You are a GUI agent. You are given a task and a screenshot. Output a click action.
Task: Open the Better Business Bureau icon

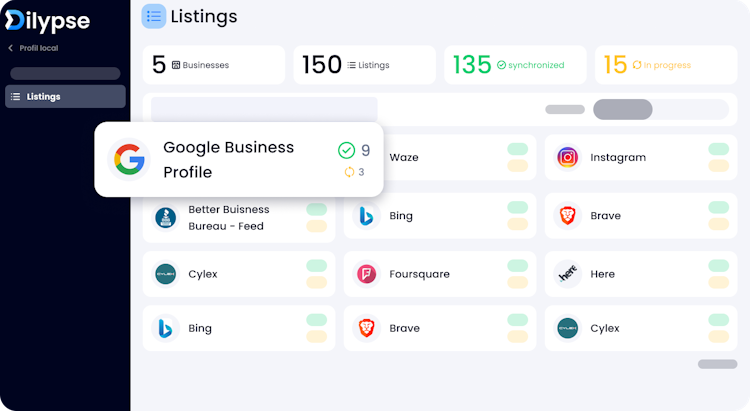165,216
